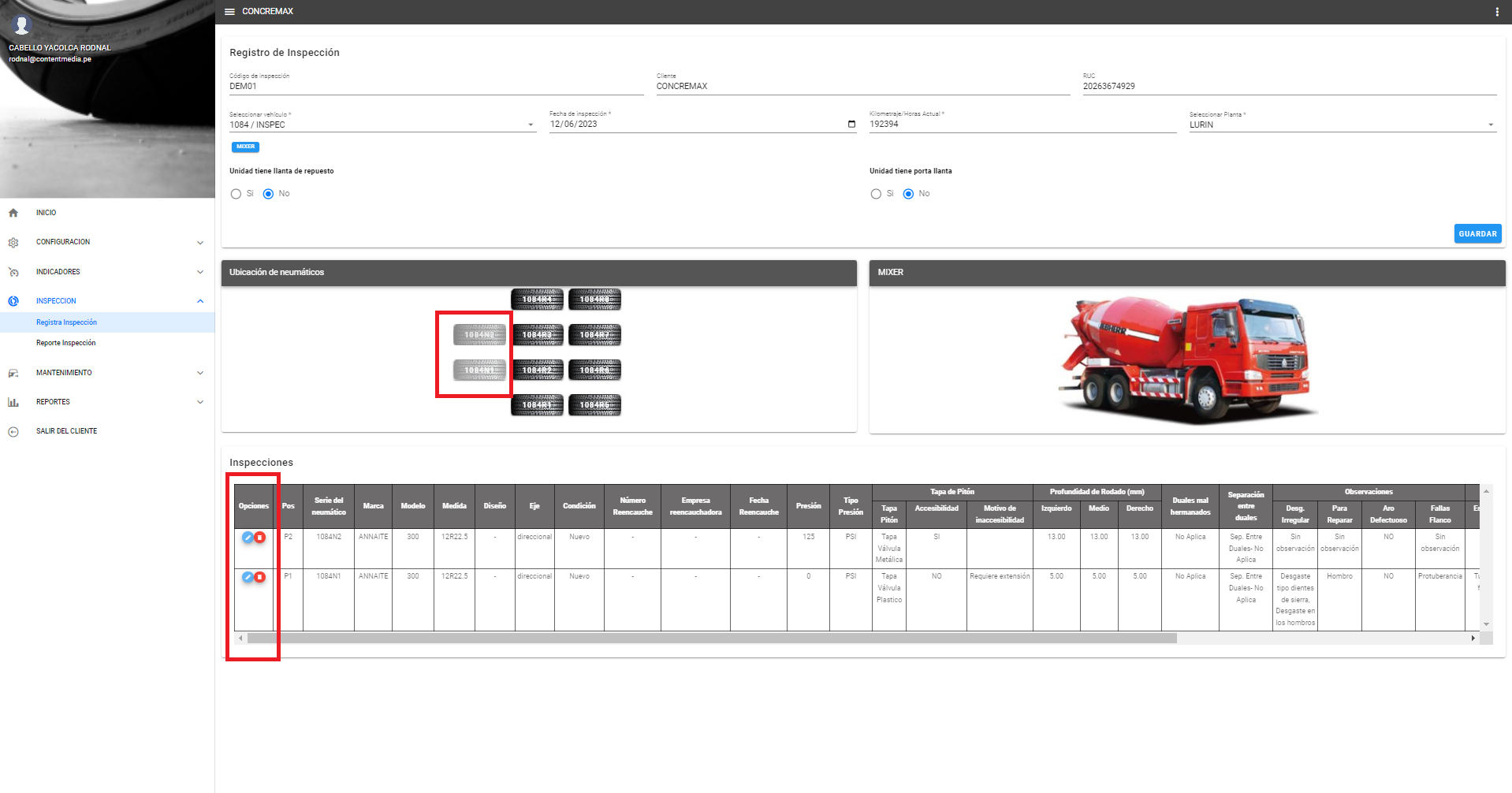Go to INICIO in the sidebar

[46, 213]
